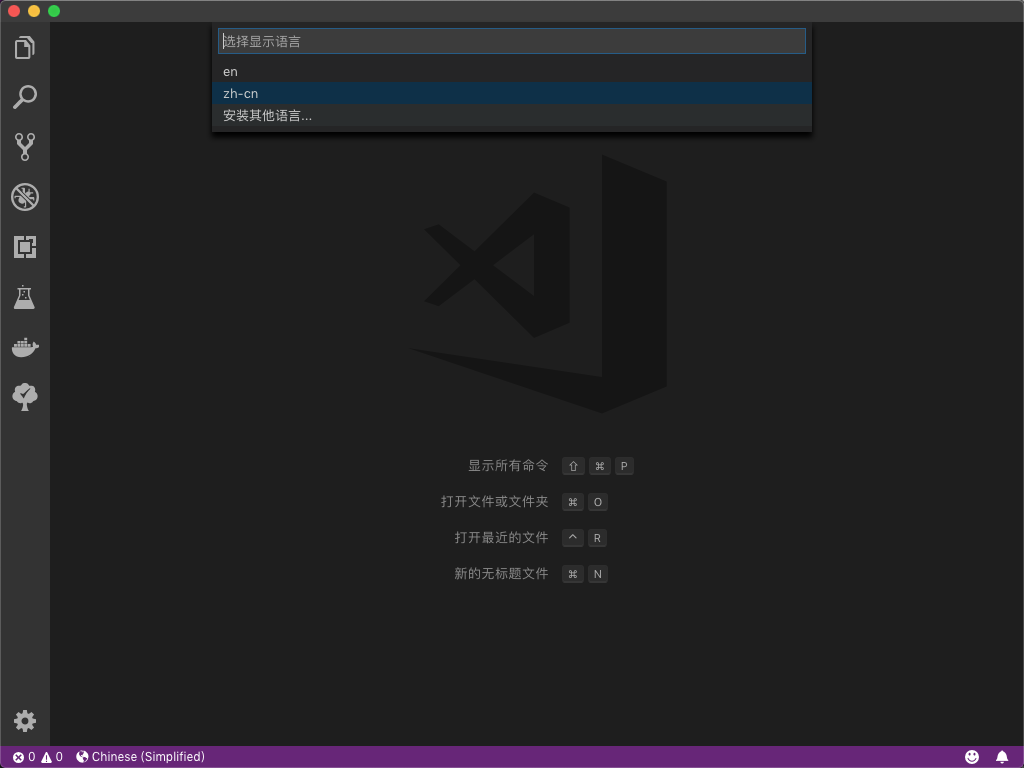Open the Explorer files view
Viewport: 1024px width, 768px height.
click(x=25, y=47)
